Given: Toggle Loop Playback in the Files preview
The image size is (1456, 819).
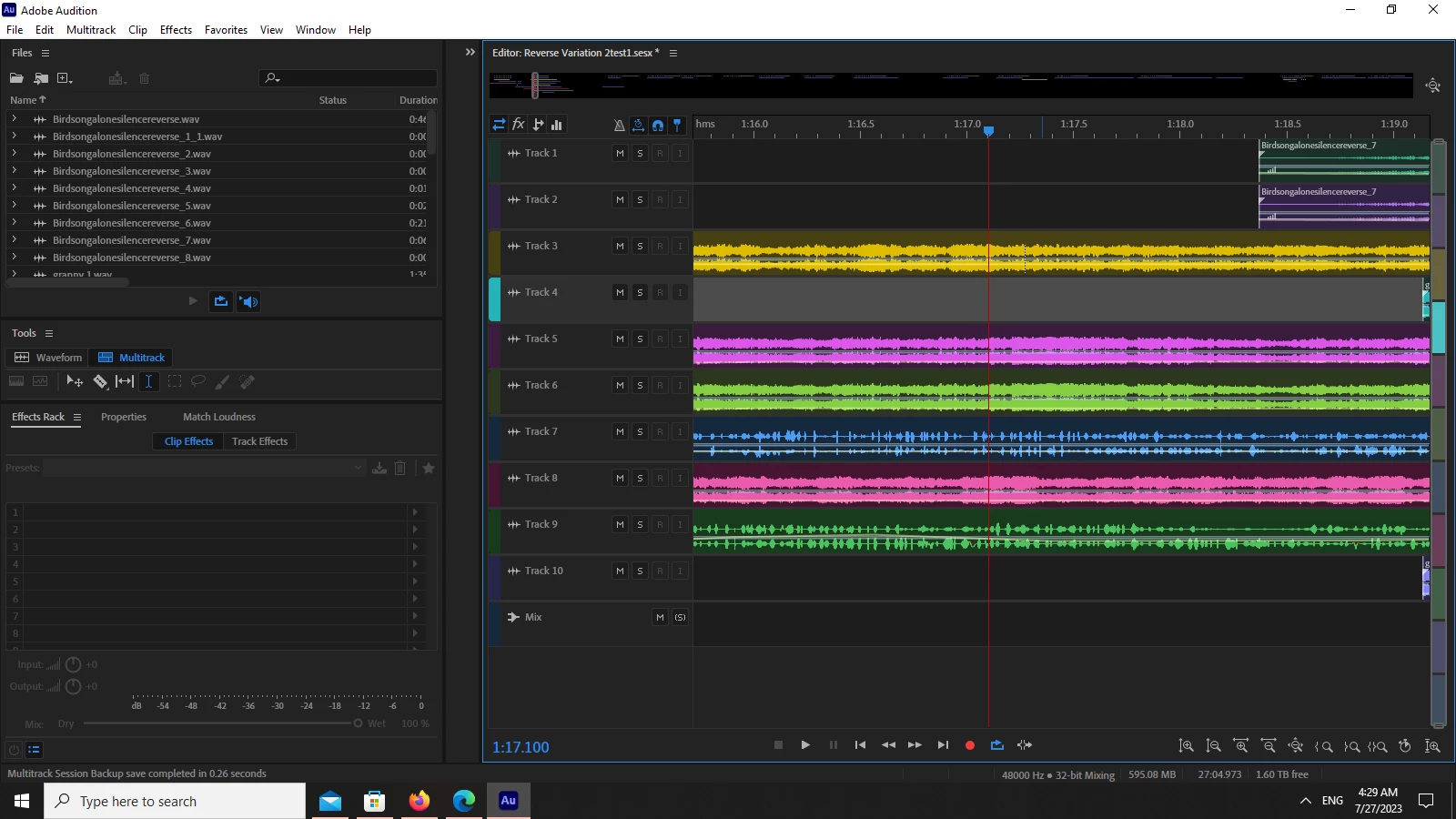Looking at the screenshot, I should click(x=221, y=301).
